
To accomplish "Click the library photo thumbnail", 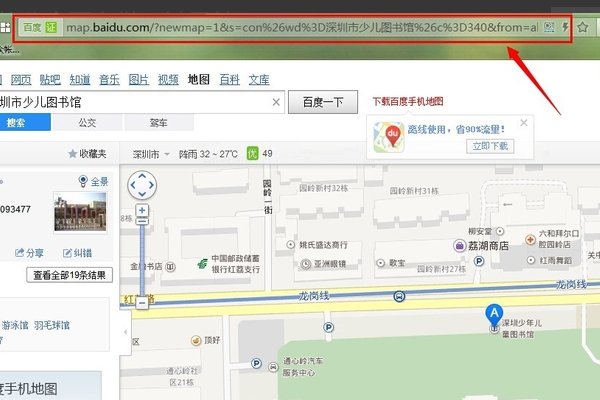I will coord(80,212).
